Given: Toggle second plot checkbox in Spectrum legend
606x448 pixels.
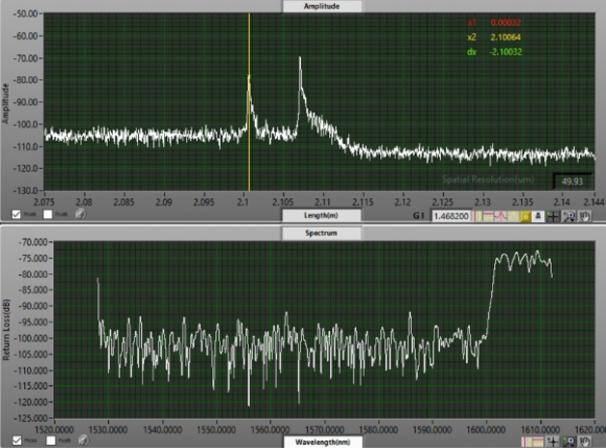Looking at the screenshot, I should point(48,440).
